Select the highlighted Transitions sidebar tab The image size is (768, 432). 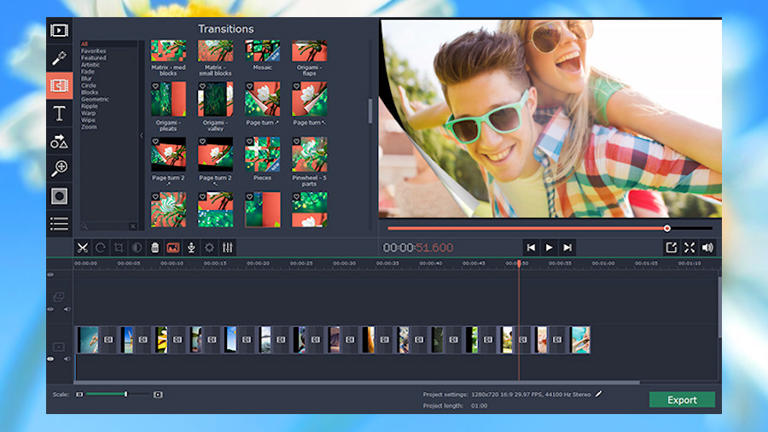(59, 86)
